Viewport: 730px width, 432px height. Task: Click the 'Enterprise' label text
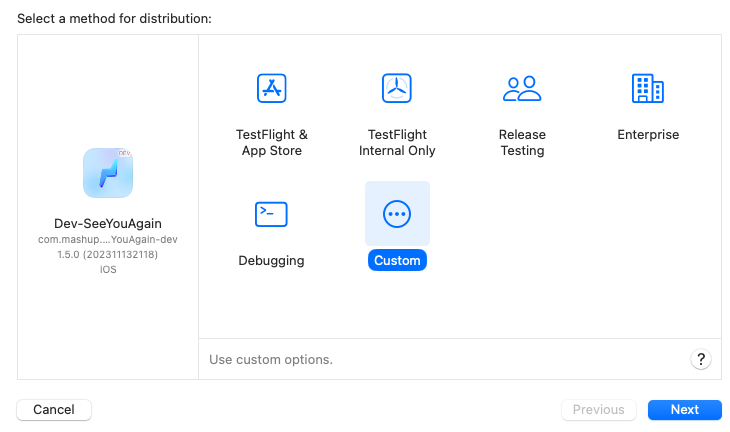[x=648, y=135]
